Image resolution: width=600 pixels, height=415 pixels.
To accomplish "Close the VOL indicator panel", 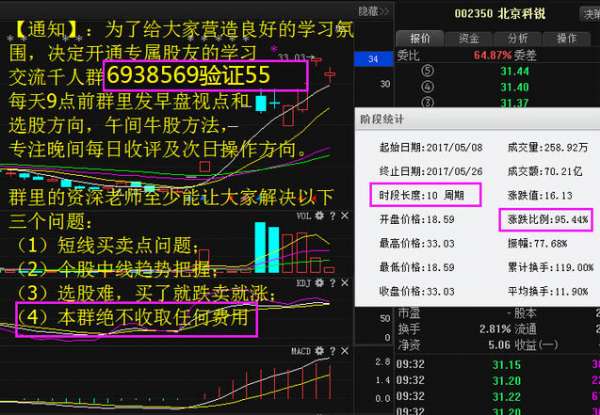I will (345, 216).
